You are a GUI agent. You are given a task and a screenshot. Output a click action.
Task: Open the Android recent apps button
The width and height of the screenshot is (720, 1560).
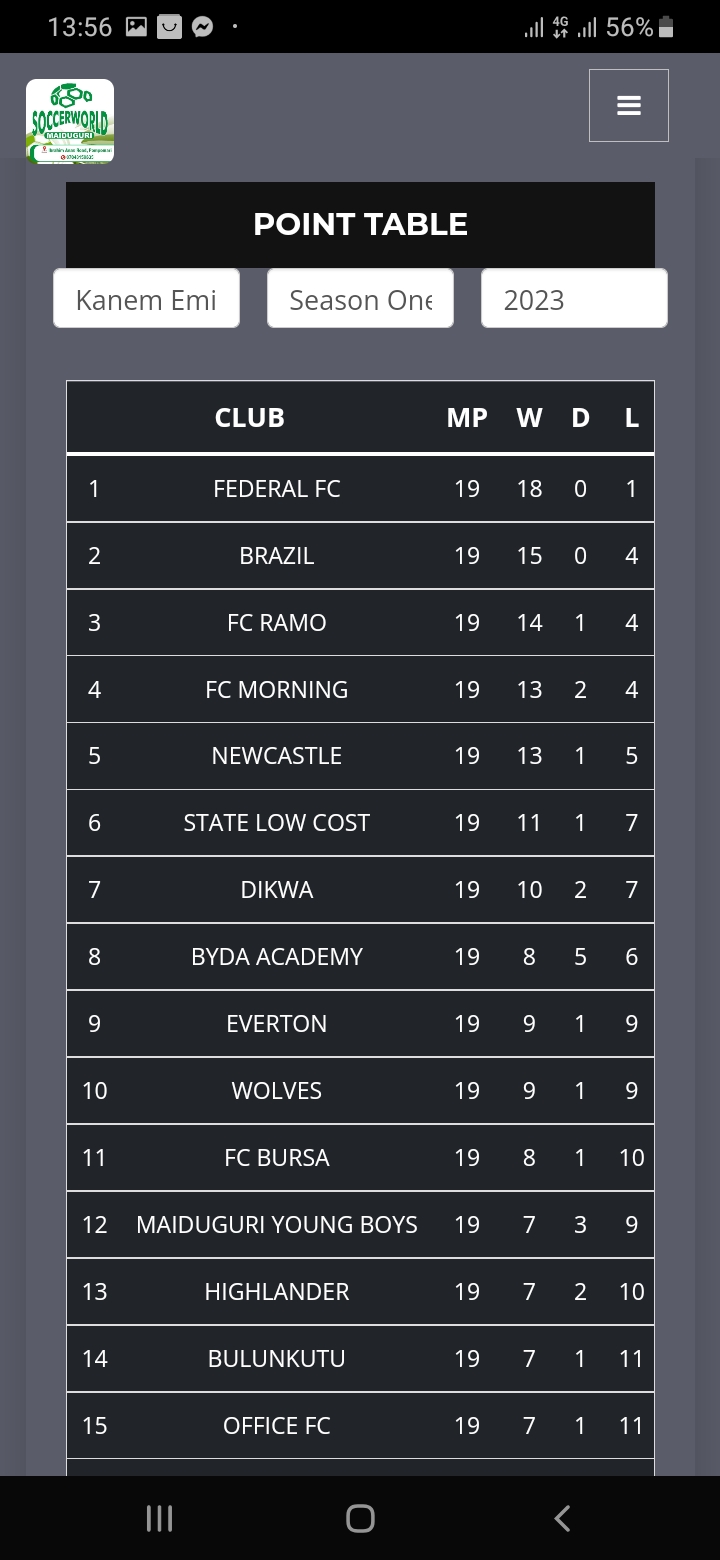(x=159, y=1518)
